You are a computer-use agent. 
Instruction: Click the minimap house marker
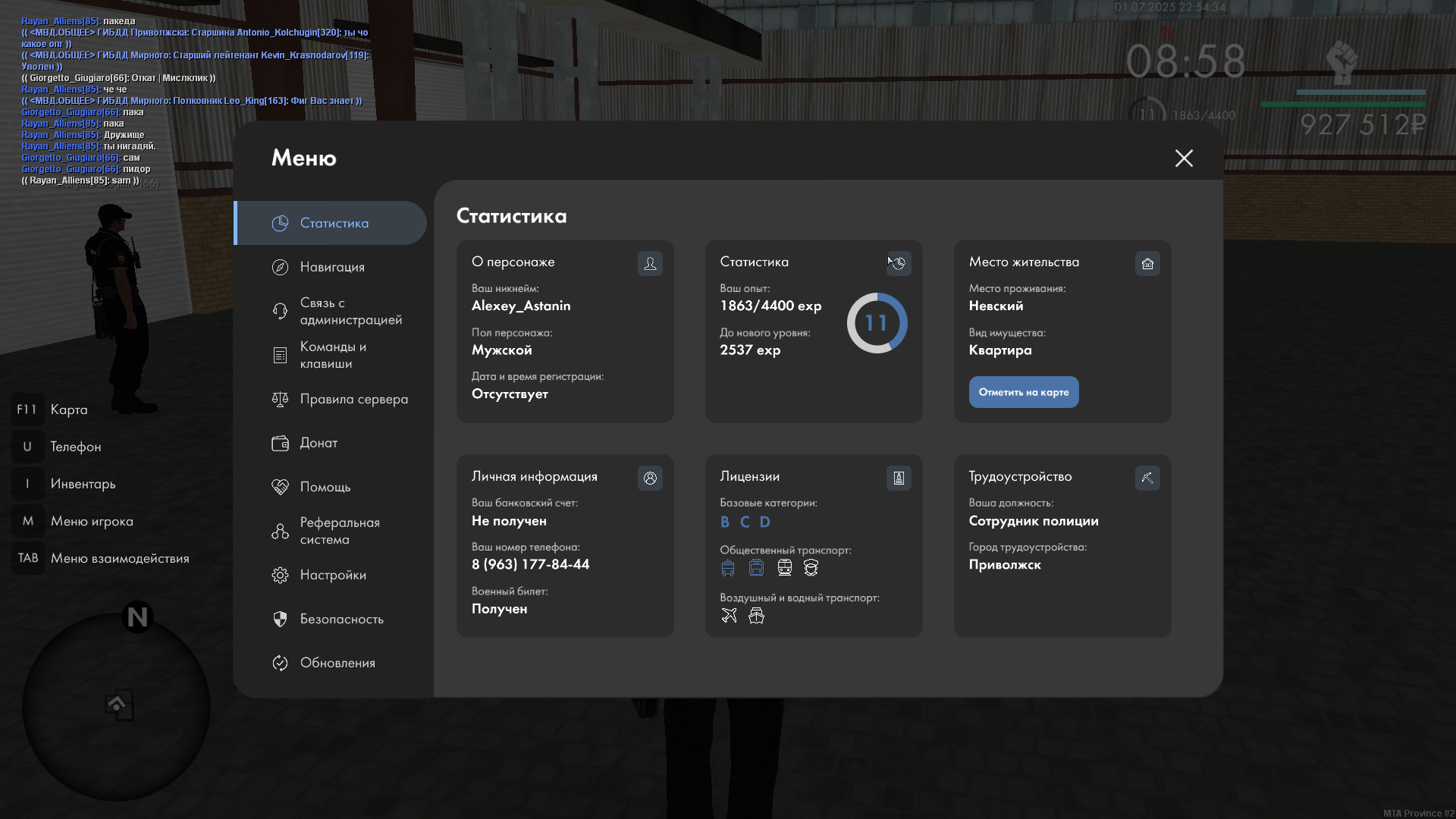click(x=118, y=704)
